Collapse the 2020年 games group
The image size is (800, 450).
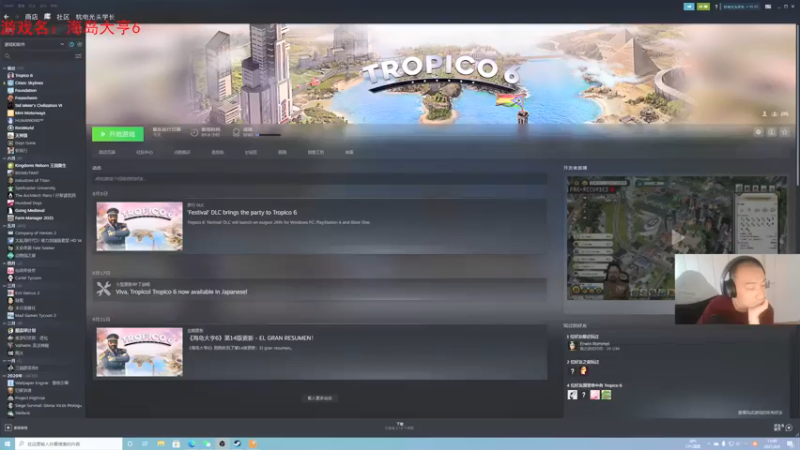[5, 376]
